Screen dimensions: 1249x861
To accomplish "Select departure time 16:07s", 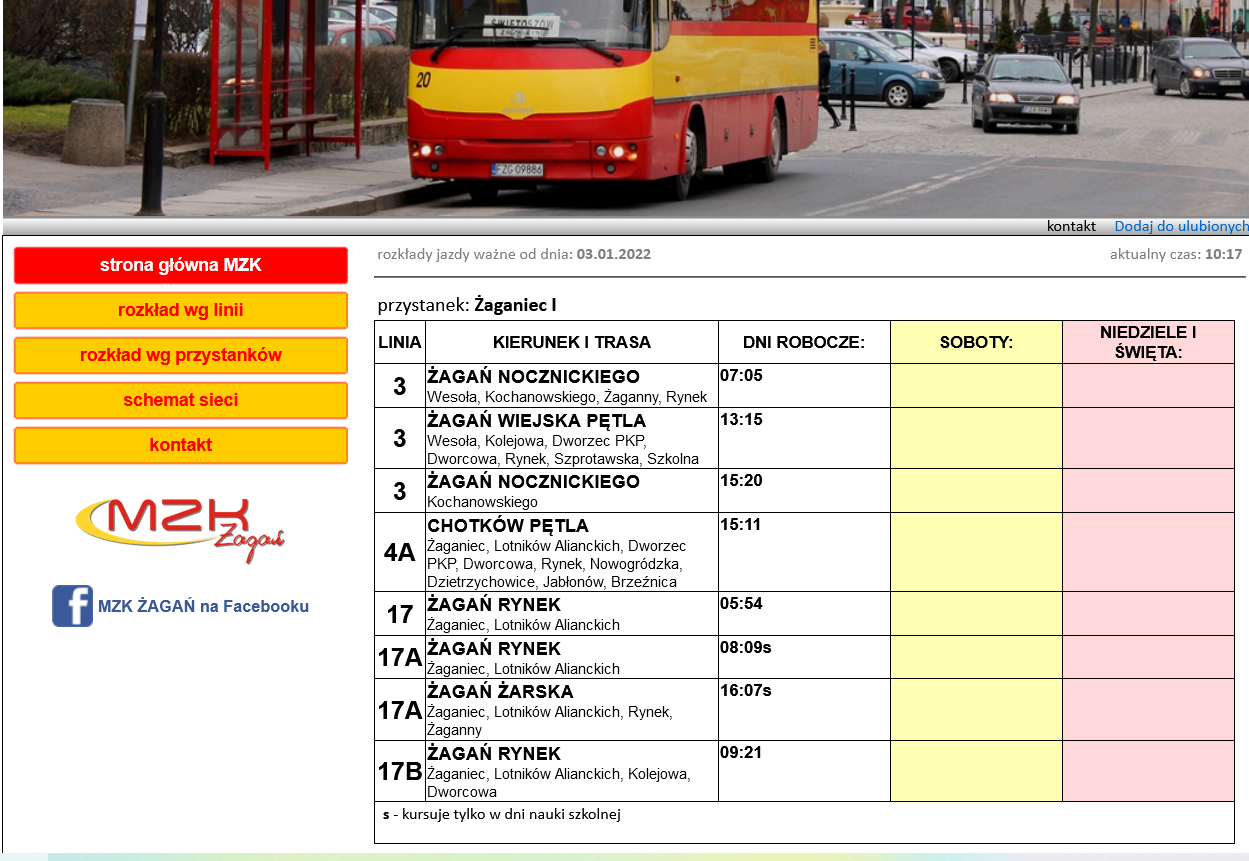I will point(746,691).
